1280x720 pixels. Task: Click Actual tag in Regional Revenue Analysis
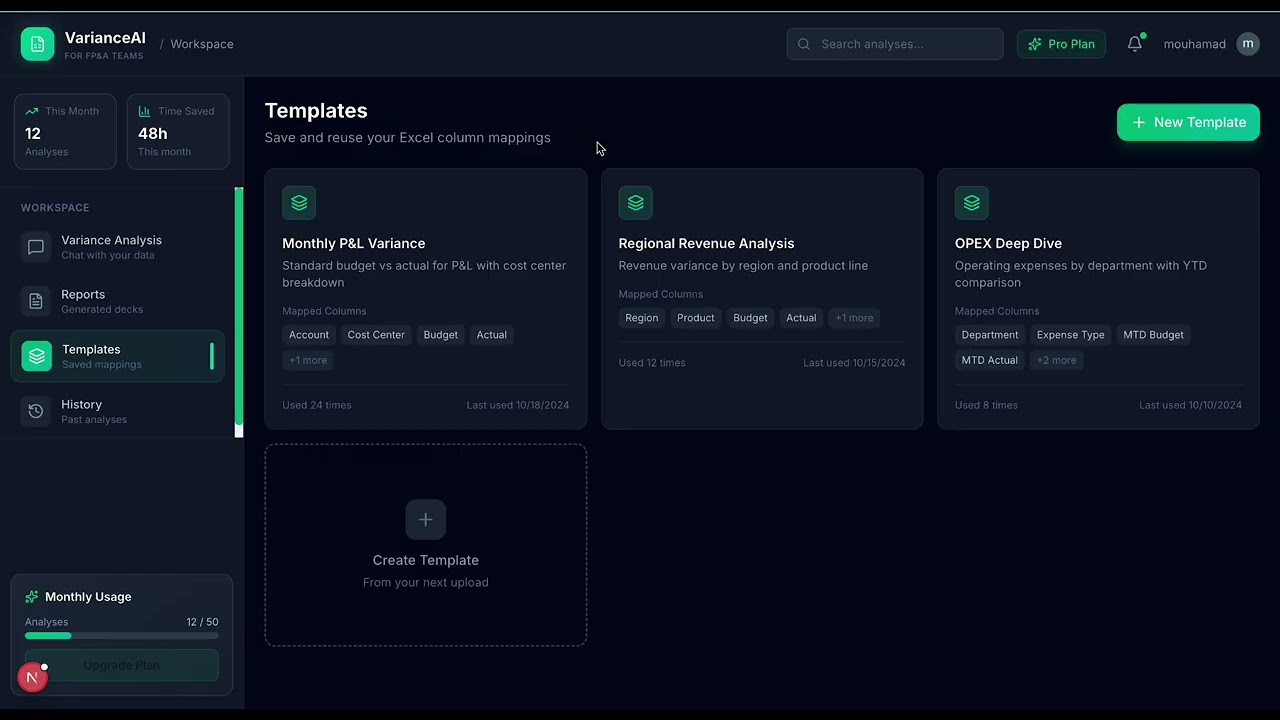click(801, 318)
